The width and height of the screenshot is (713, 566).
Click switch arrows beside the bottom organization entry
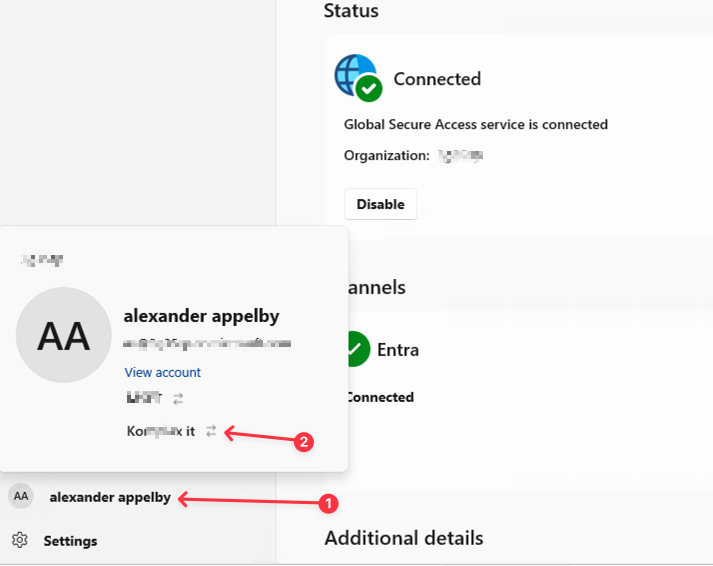(210, 431)
